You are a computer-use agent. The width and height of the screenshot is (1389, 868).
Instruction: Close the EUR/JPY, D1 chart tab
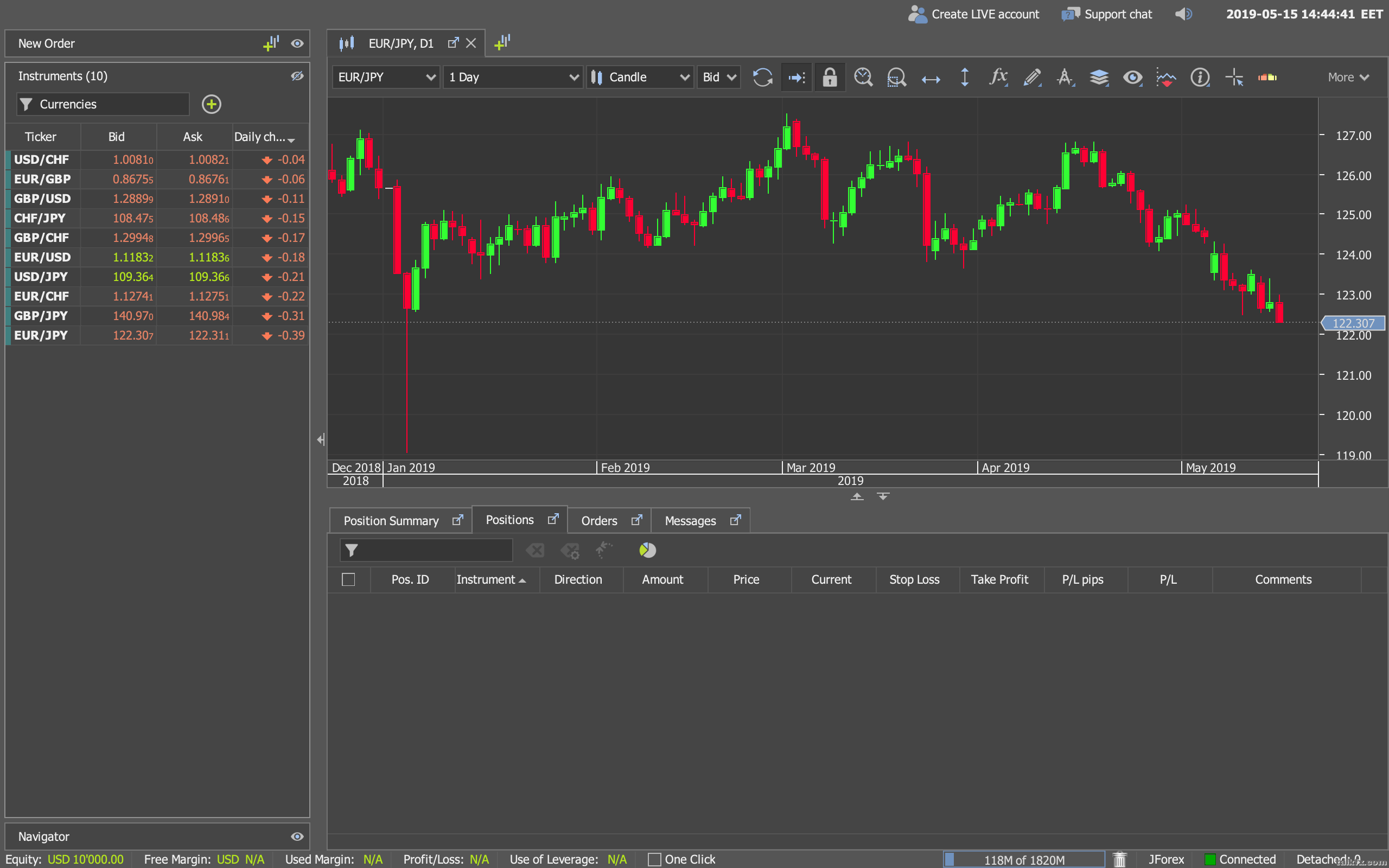coord(470,43)
